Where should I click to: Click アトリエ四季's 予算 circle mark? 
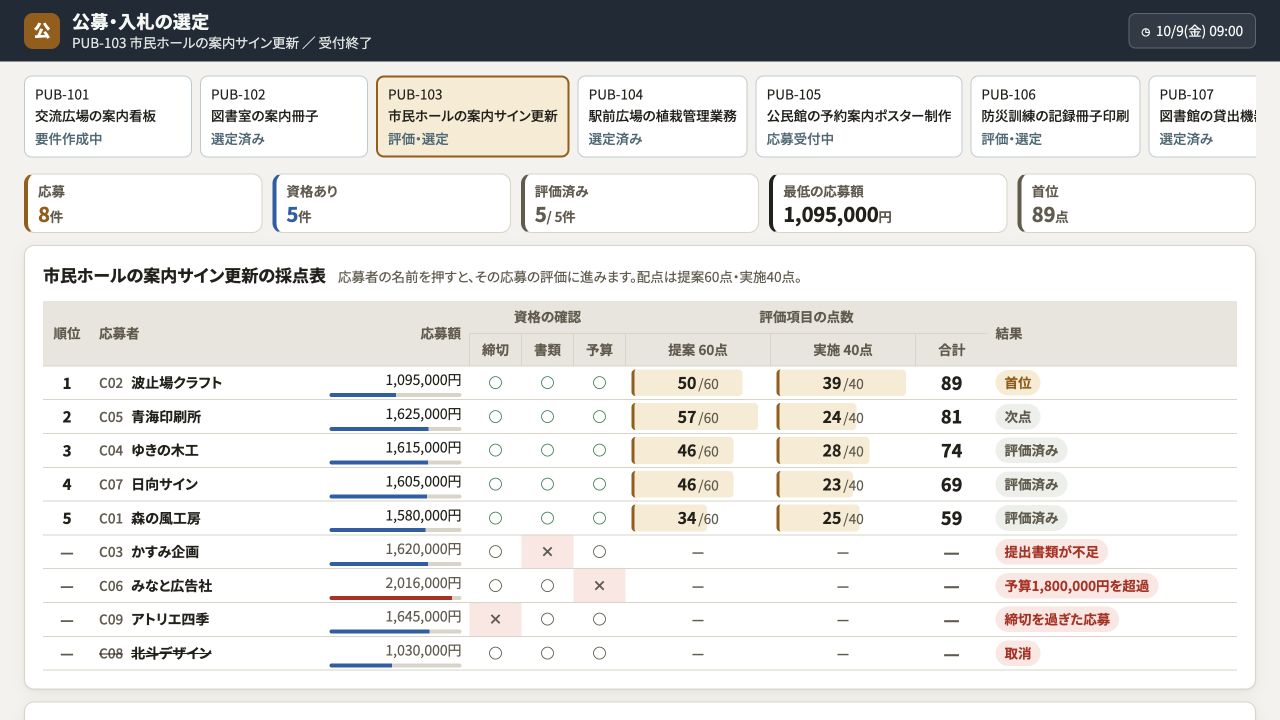point(599,620)
